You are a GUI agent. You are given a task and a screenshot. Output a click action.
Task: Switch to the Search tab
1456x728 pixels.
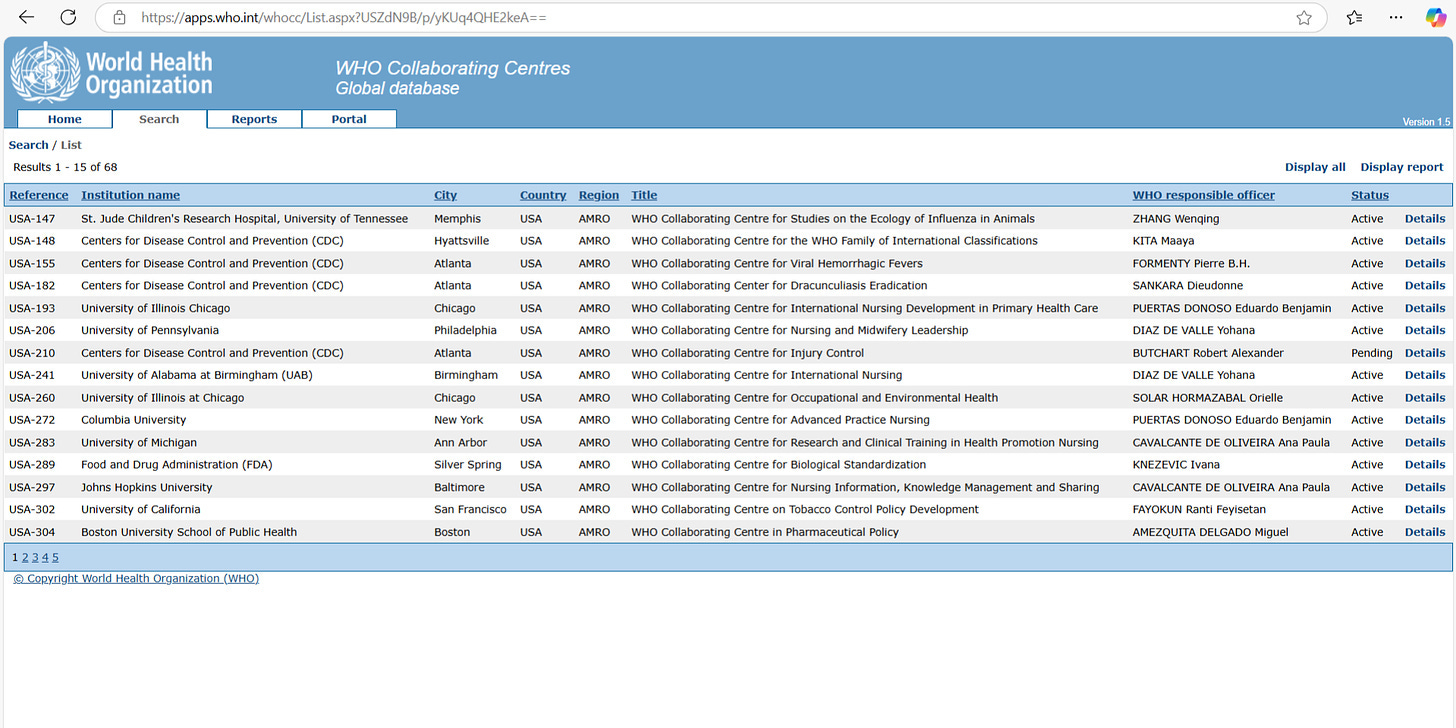pyautogui.click(x=159, y=119)
